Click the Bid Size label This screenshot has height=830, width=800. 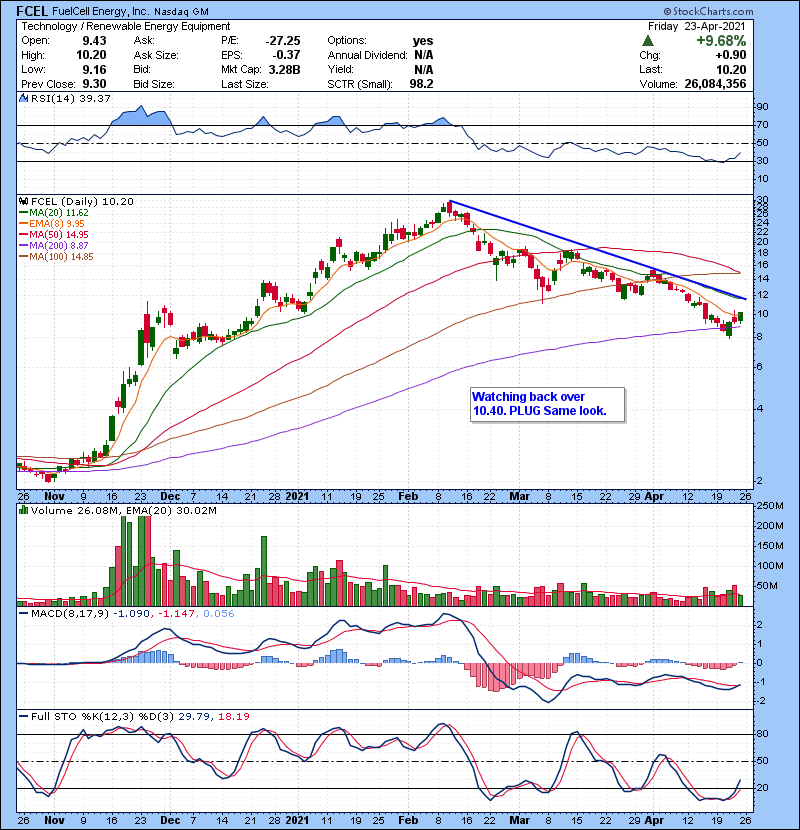click(154, 84)
